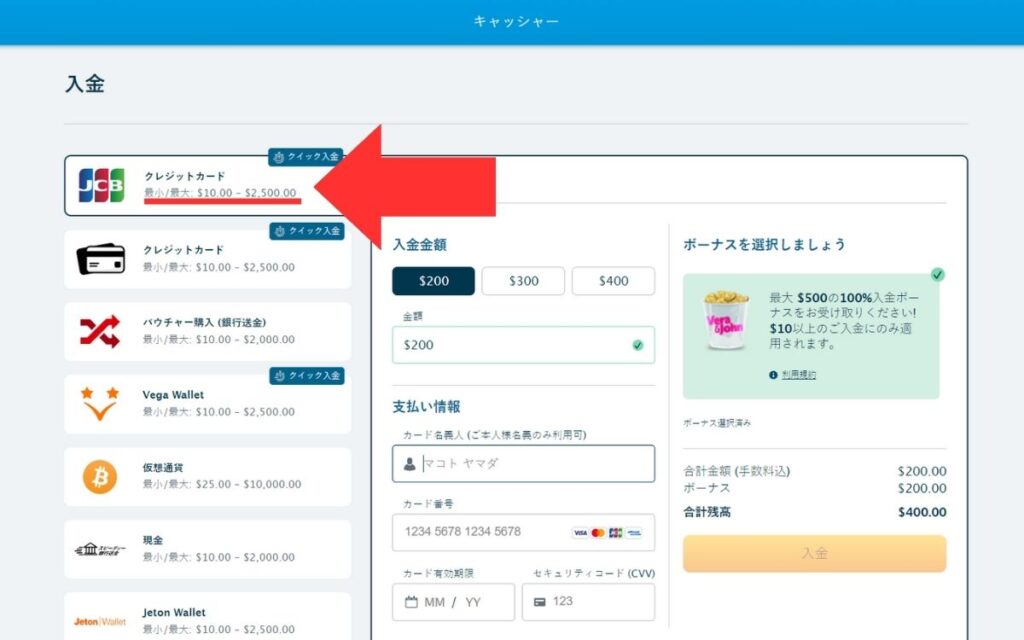Click the black credit card icon
Screen dimensions: 1024x640
(x=101, y=259)
